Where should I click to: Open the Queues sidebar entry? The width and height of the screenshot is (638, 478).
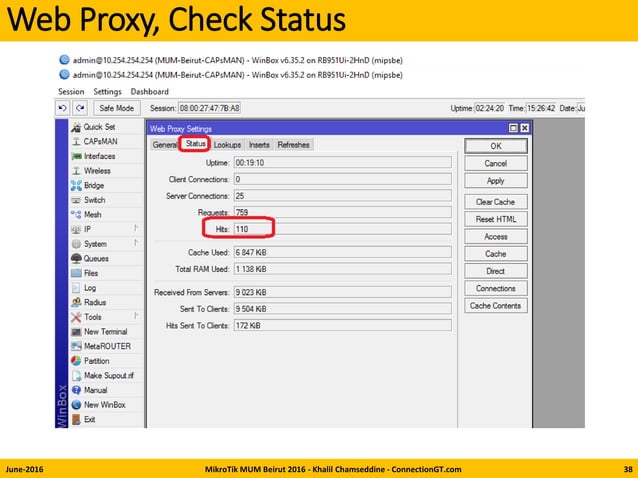tap(107, 259)
